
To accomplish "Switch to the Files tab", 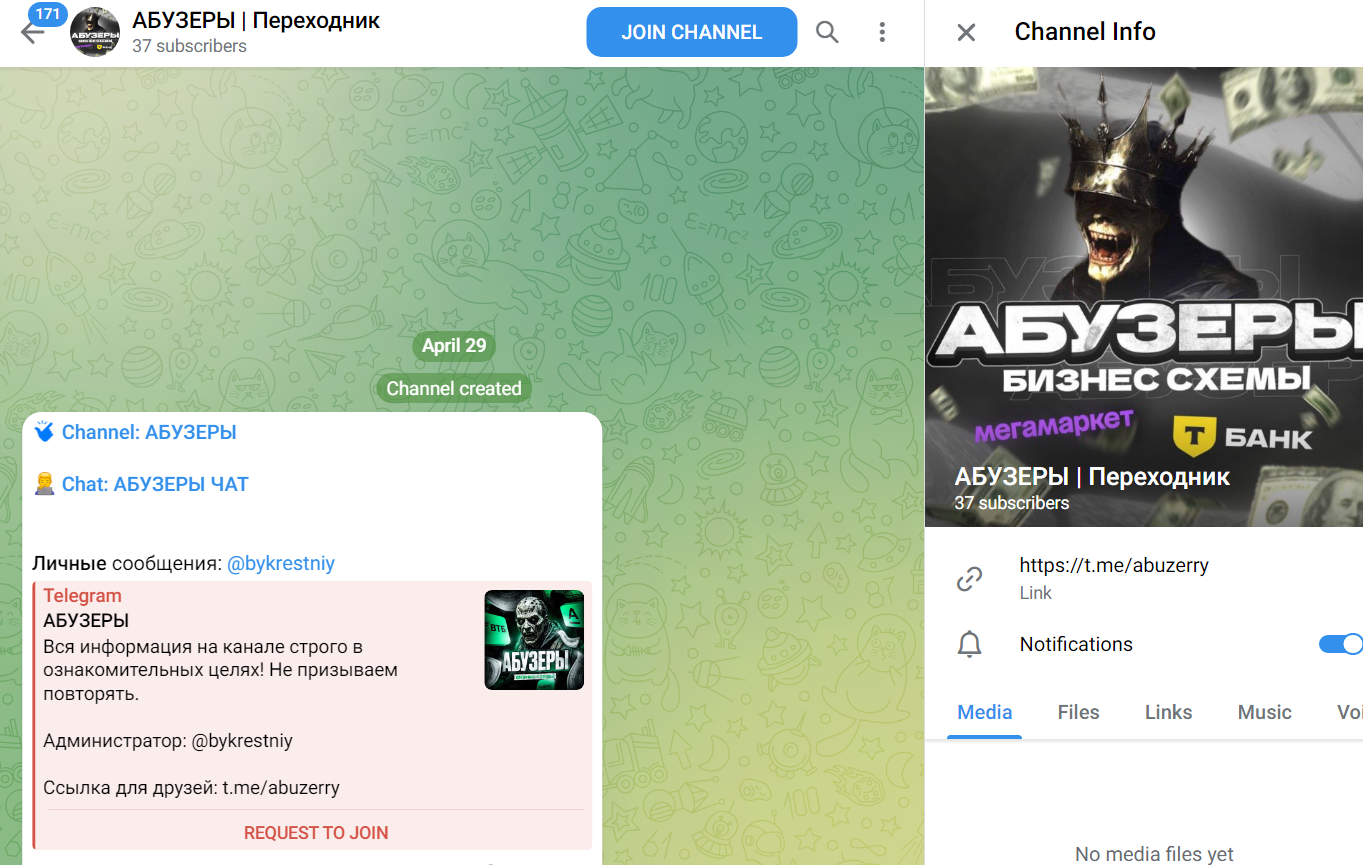I will (1078, 712).
